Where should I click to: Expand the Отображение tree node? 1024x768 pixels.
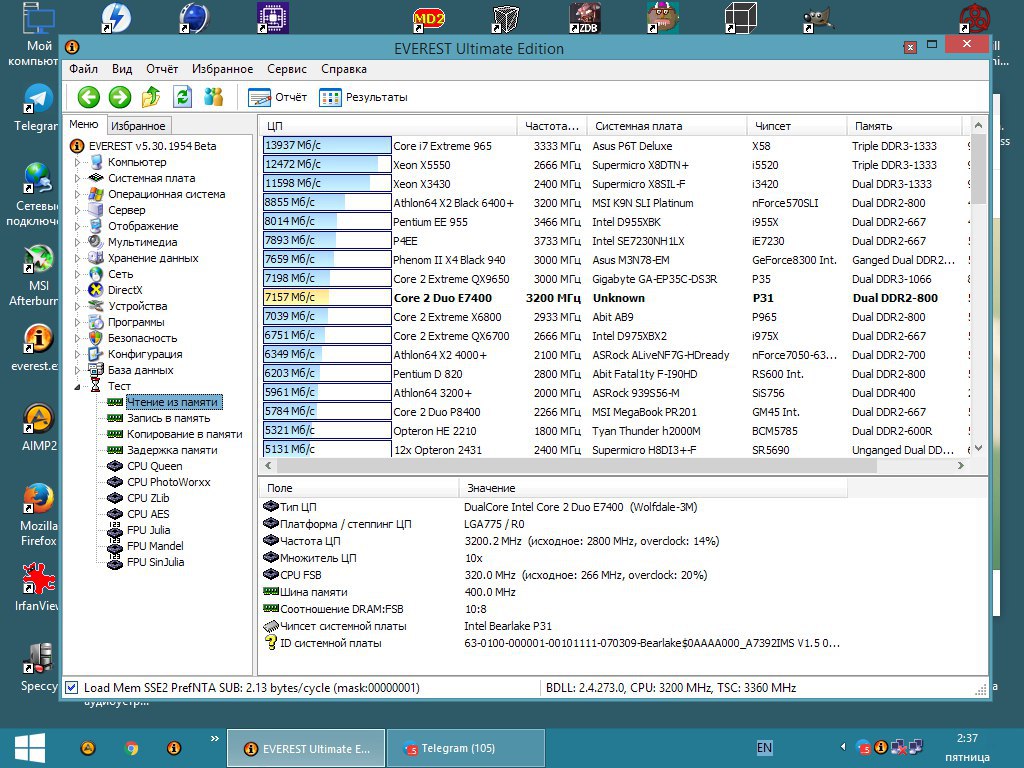(x=77, y=227)
